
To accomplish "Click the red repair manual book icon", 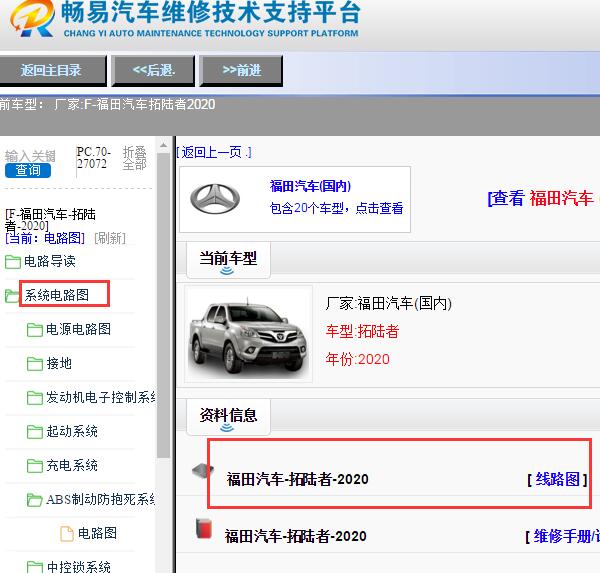I will coord(204,529).
